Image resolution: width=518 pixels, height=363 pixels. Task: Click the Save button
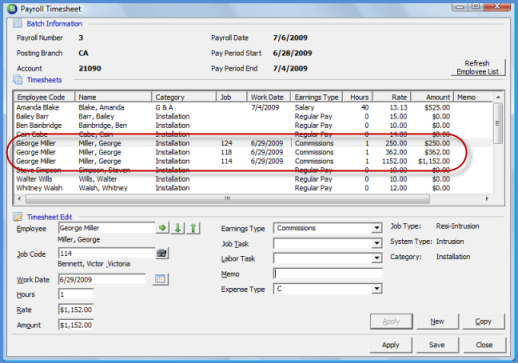point(437,345)
